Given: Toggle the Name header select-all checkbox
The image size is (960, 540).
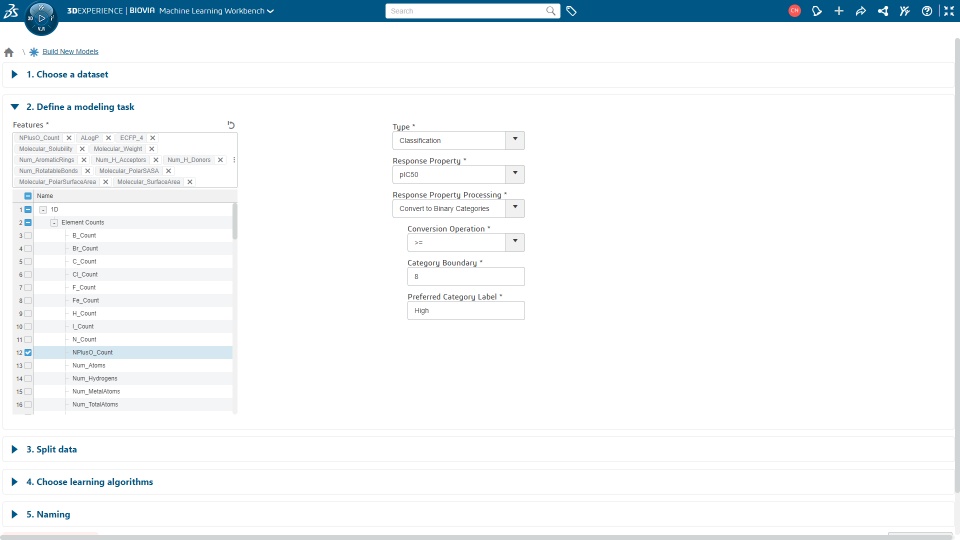Looking at the screenshot, I should [28, 196].
